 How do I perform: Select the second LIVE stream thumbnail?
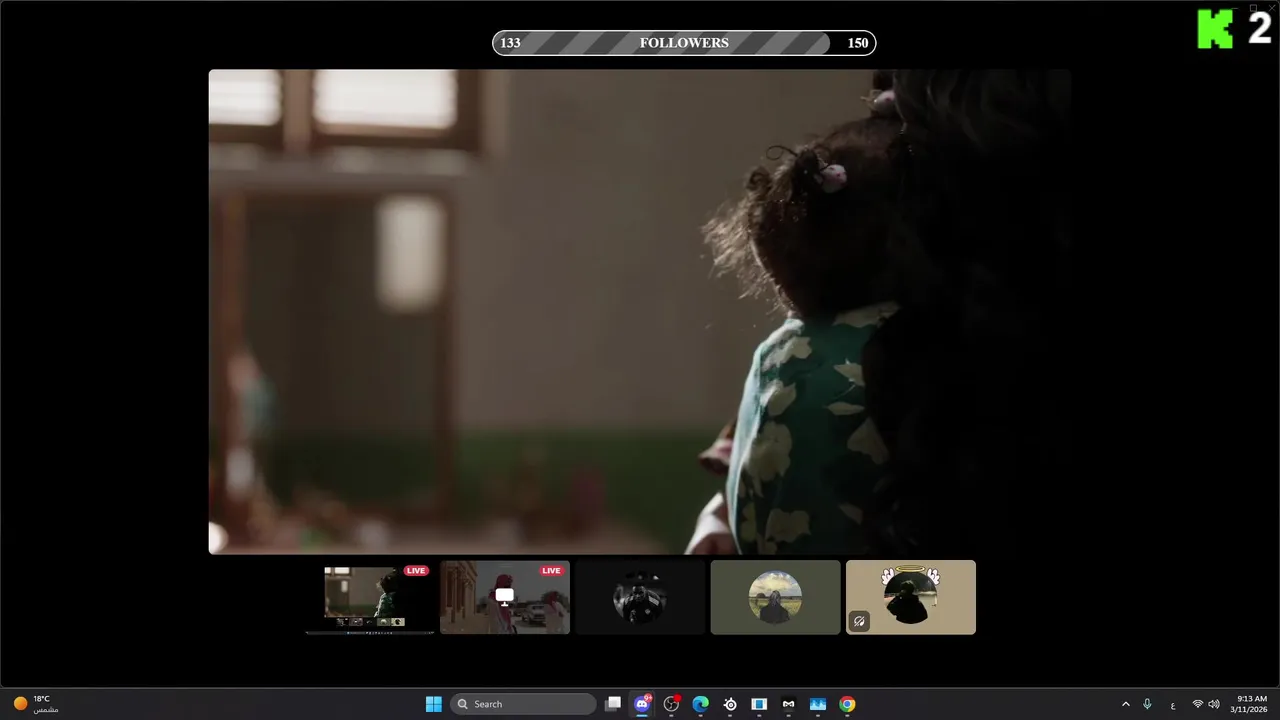pos(505,597)
